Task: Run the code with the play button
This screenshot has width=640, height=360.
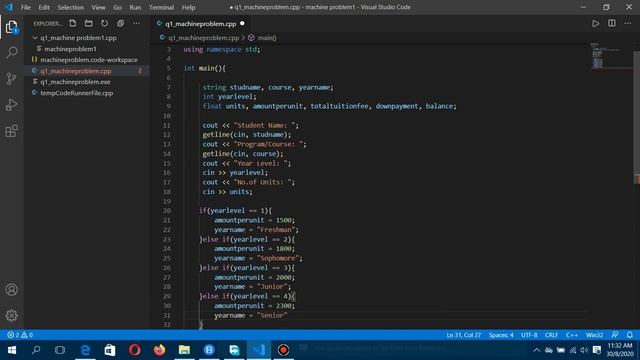Action: tap(596, 23)
